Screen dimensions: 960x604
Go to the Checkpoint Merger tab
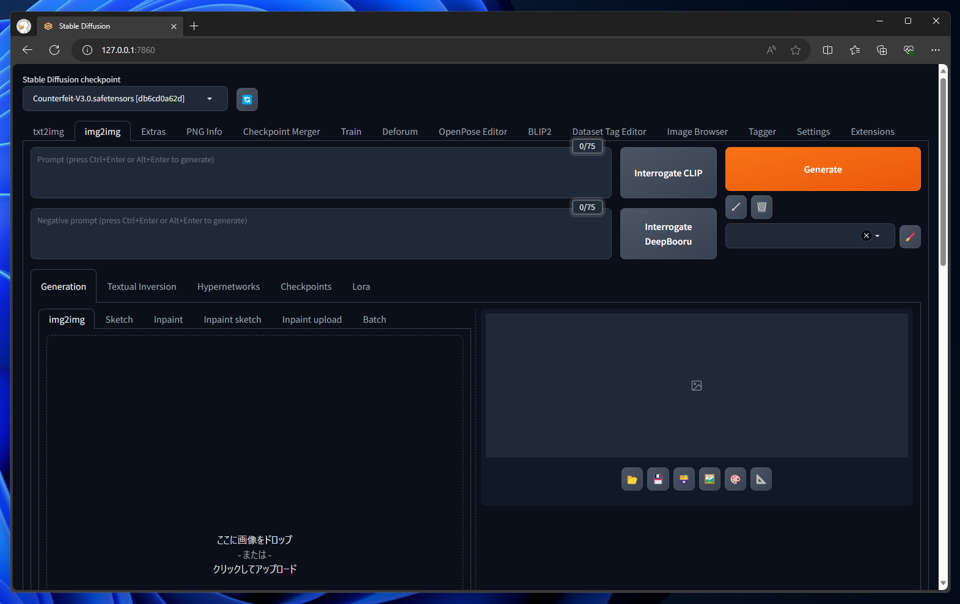coord(281,132)
